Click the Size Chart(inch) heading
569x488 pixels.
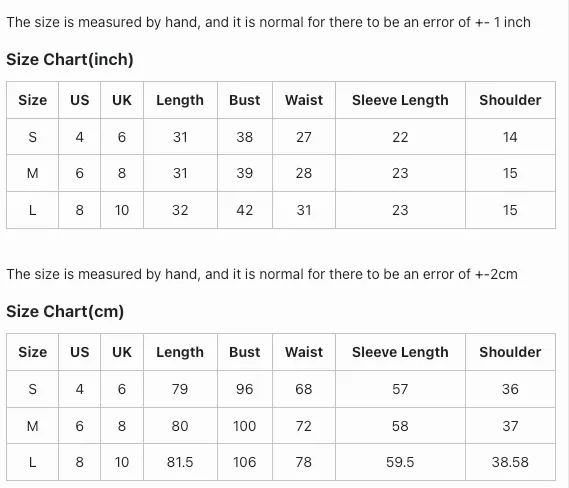point(70,59)
